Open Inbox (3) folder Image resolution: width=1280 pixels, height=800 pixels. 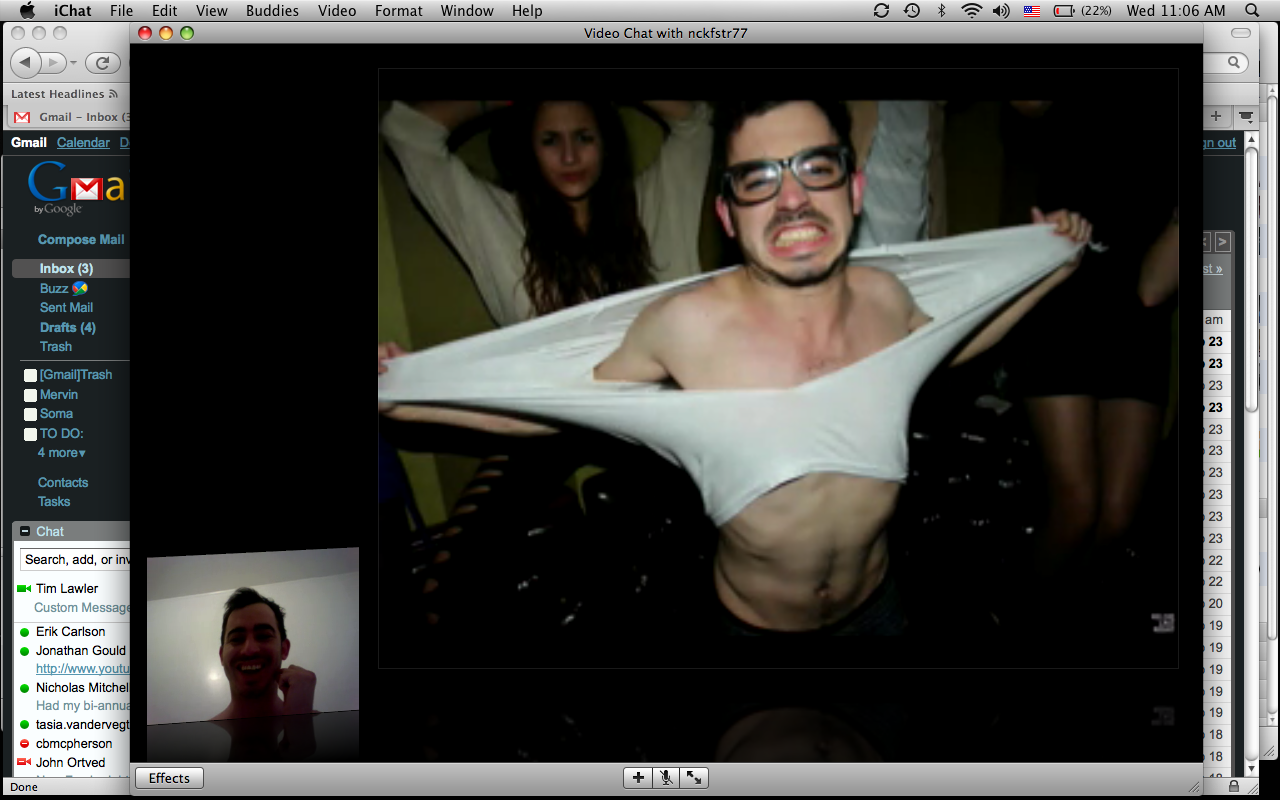click(x=66, y=269)
